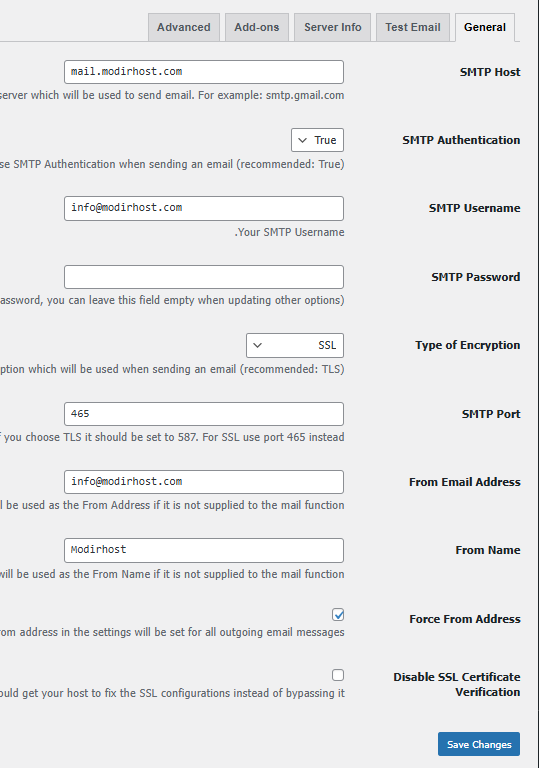Click the chevron arrow in SSL selector
Screen dimensions: 539x768
[257, 345]
